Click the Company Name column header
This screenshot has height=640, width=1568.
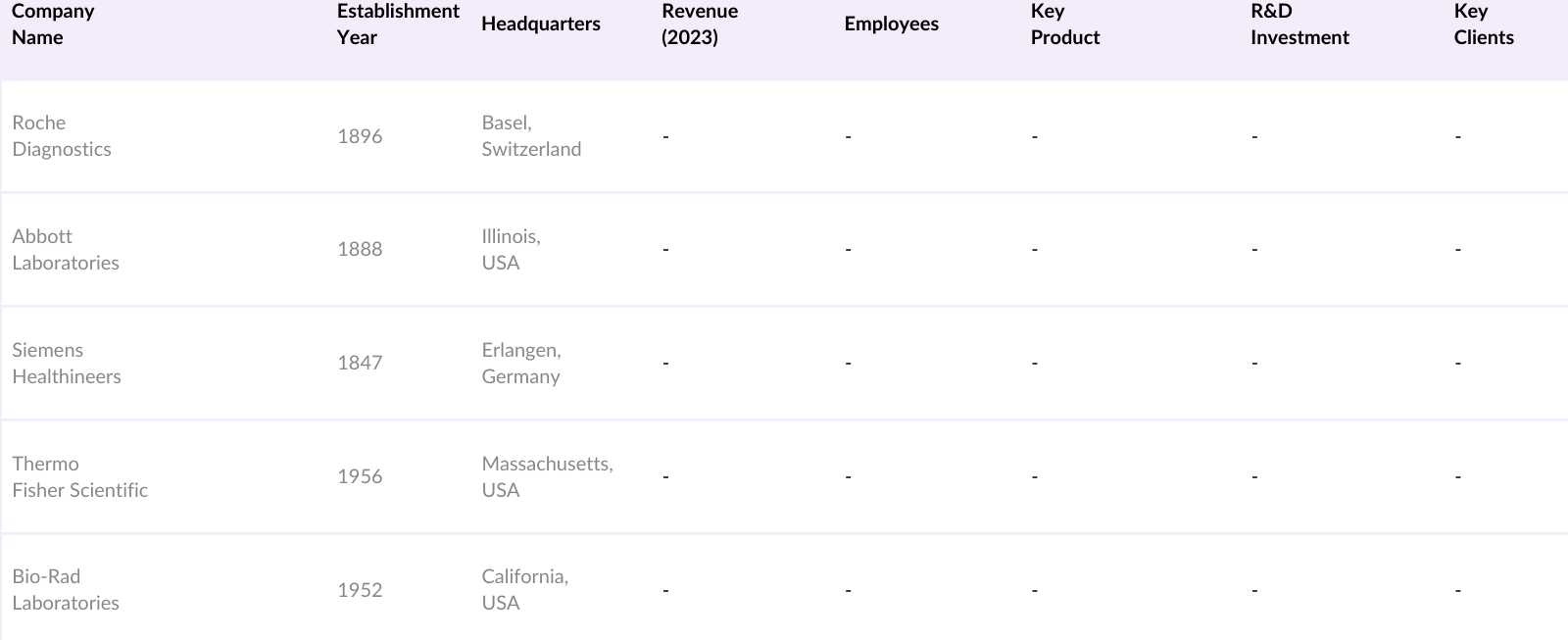point(53,25)
